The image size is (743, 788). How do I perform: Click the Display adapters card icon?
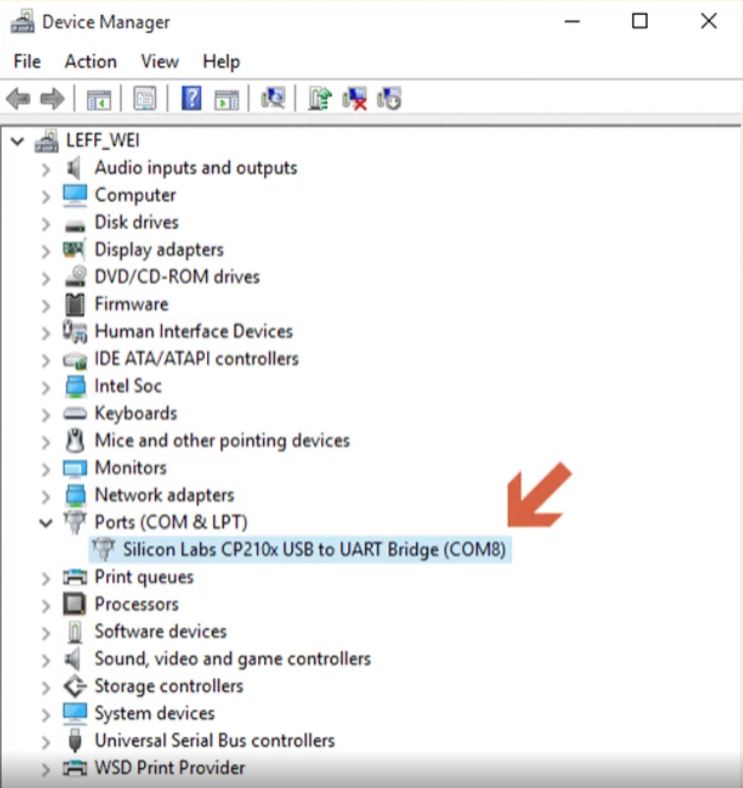click(74, 249)
